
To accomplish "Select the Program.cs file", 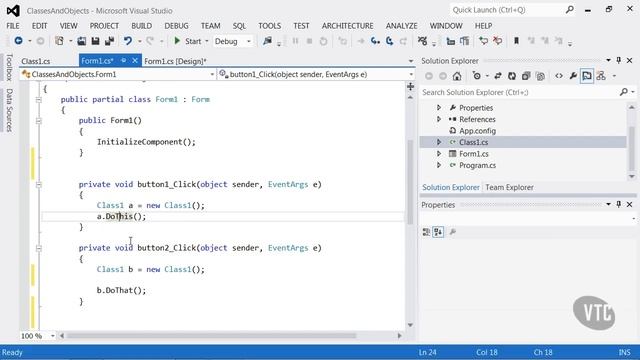I will [477, 165].
